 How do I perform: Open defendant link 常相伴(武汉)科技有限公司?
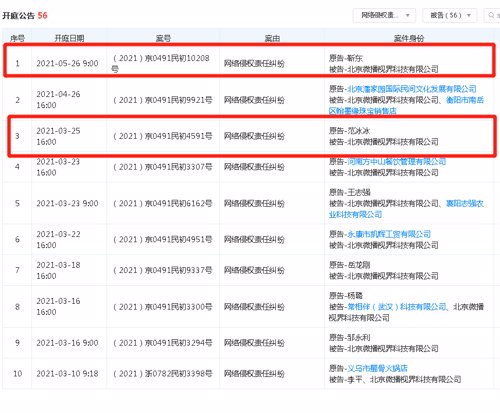tap(397, 307)
